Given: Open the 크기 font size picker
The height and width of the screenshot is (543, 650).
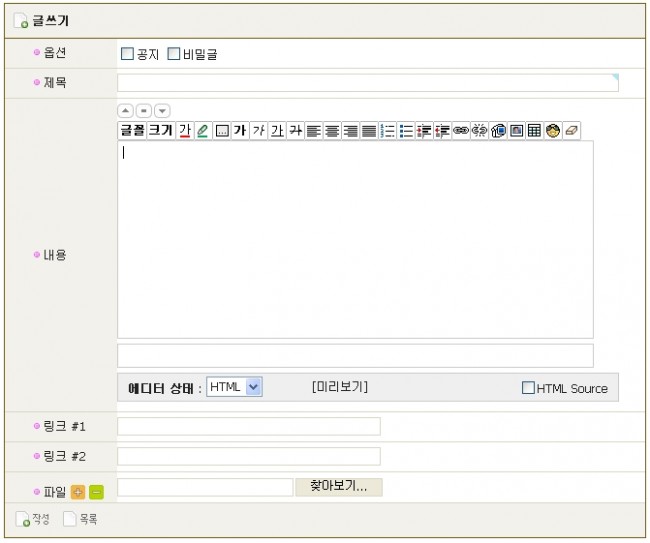Looking at the screenshot, I should pyautogui.click(x=160, y=131).
